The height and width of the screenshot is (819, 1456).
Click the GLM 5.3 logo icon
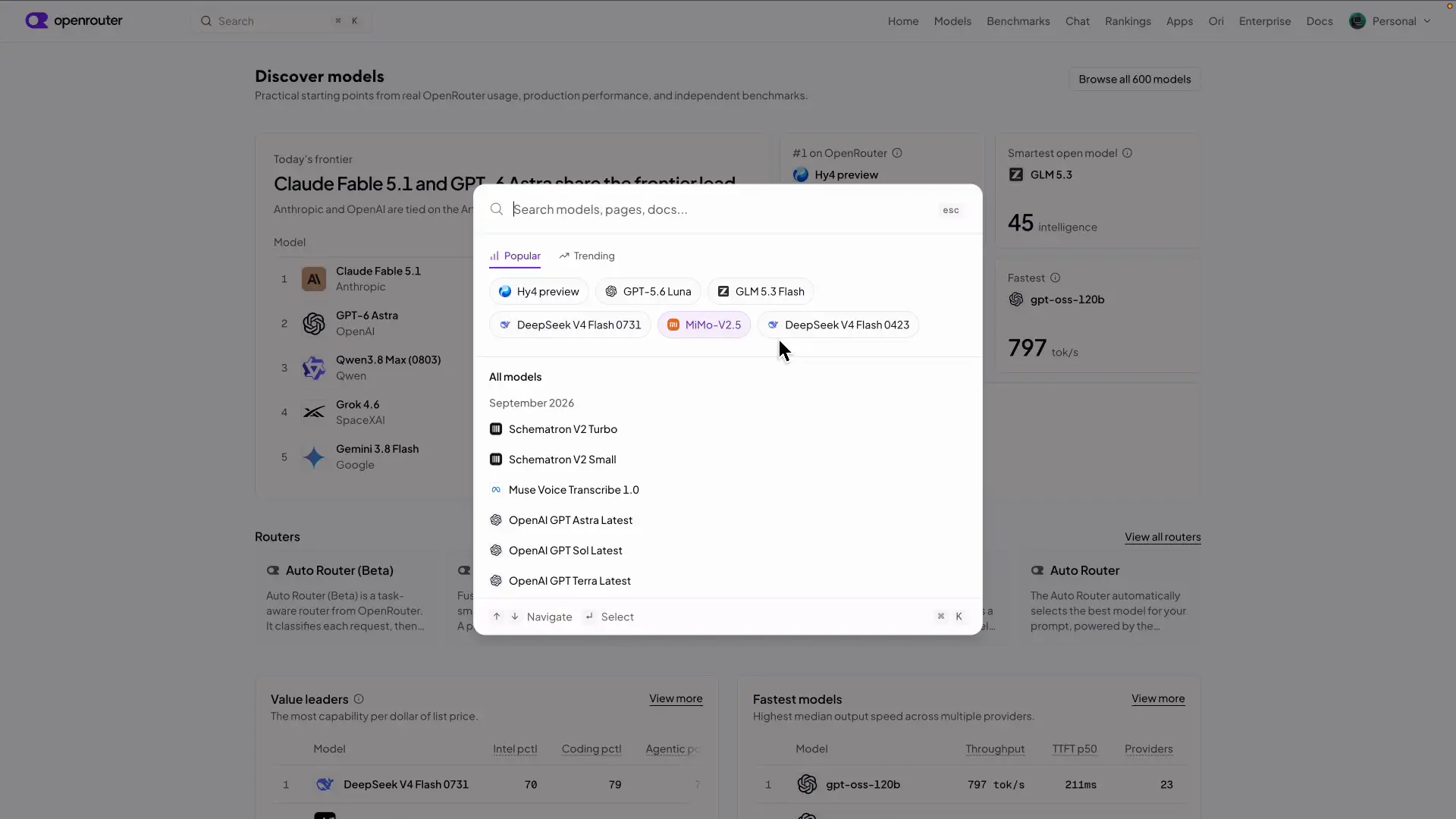click(1016, 175)
